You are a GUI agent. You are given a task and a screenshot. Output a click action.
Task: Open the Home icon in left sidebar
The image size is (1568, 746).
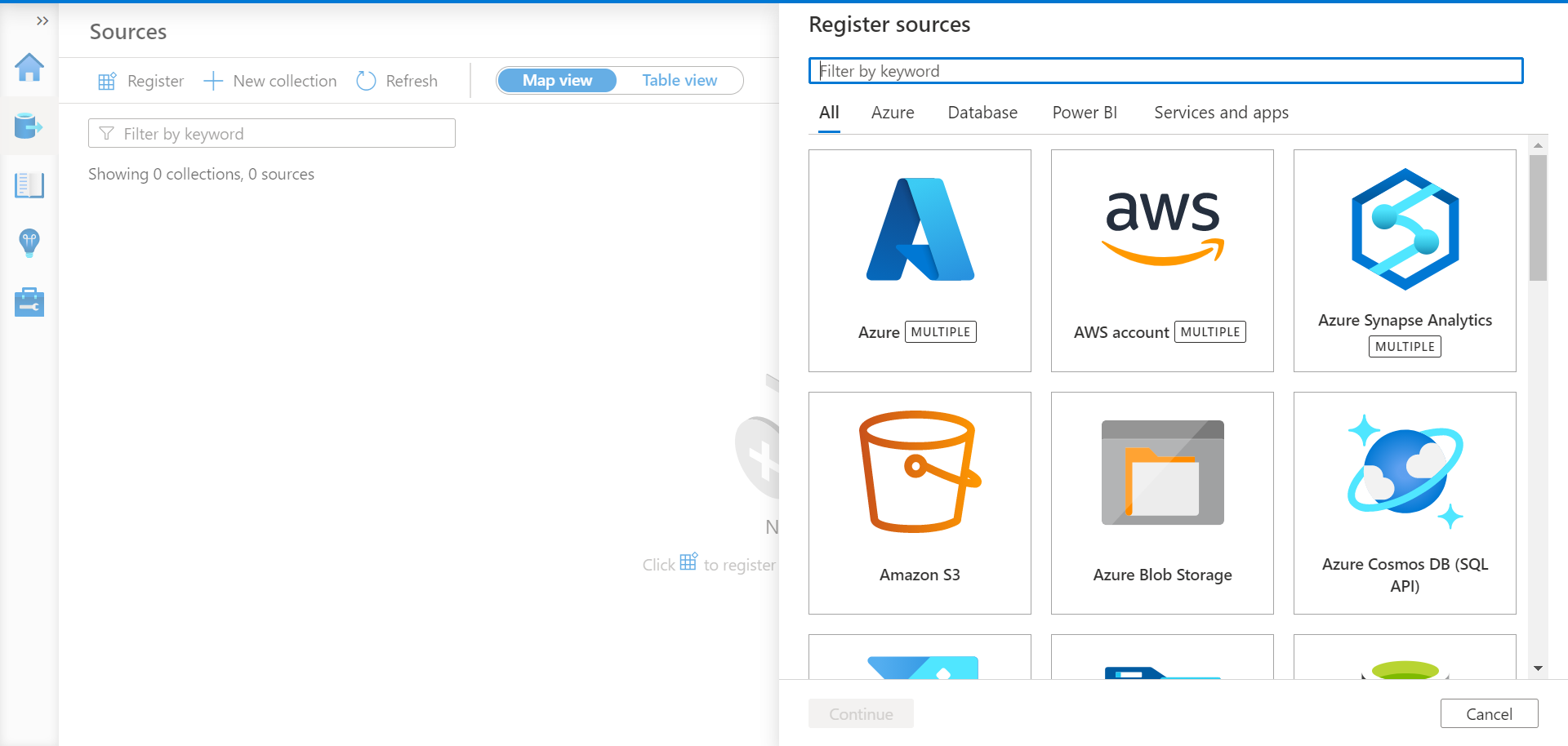point(29,68)
